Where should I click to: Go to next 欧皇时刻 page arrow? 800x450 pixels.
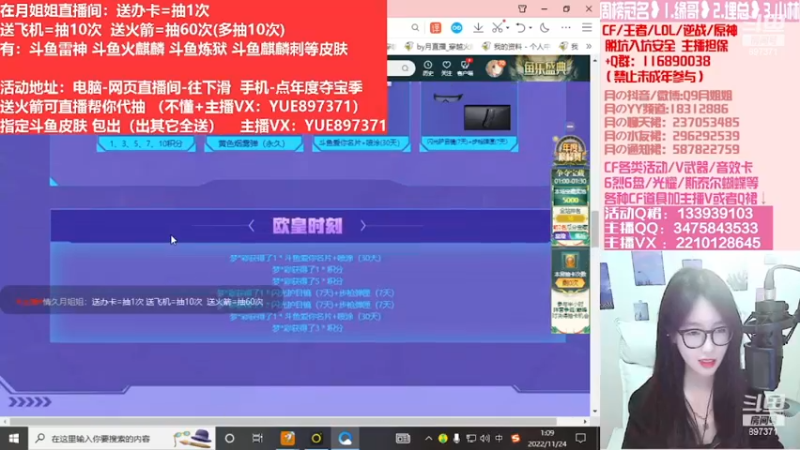pyautogui.click(x=363, y=226)
